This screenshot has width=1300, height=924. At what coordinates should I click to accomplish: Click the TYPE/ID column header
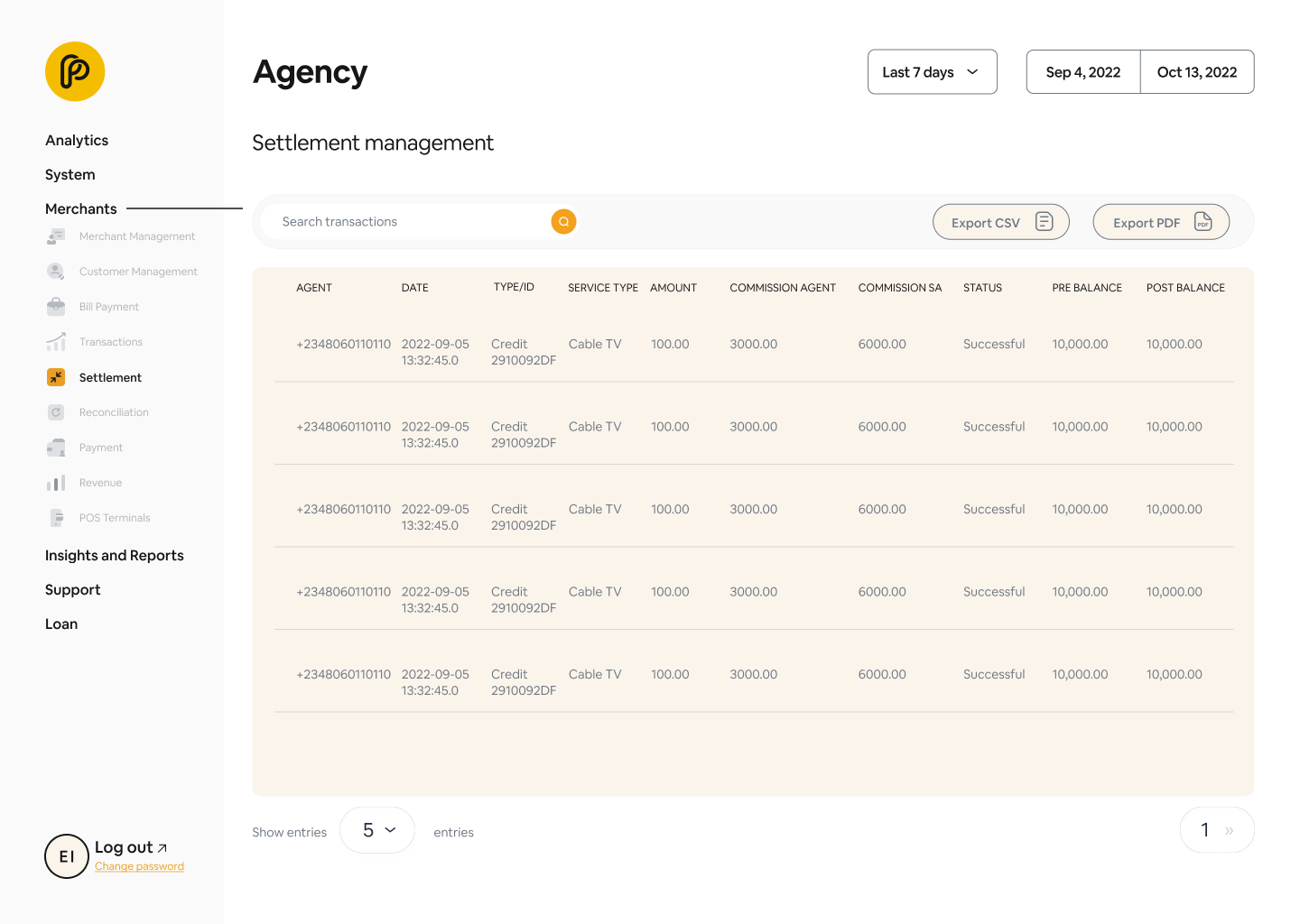pyautogui.click(x=514, y=287)
